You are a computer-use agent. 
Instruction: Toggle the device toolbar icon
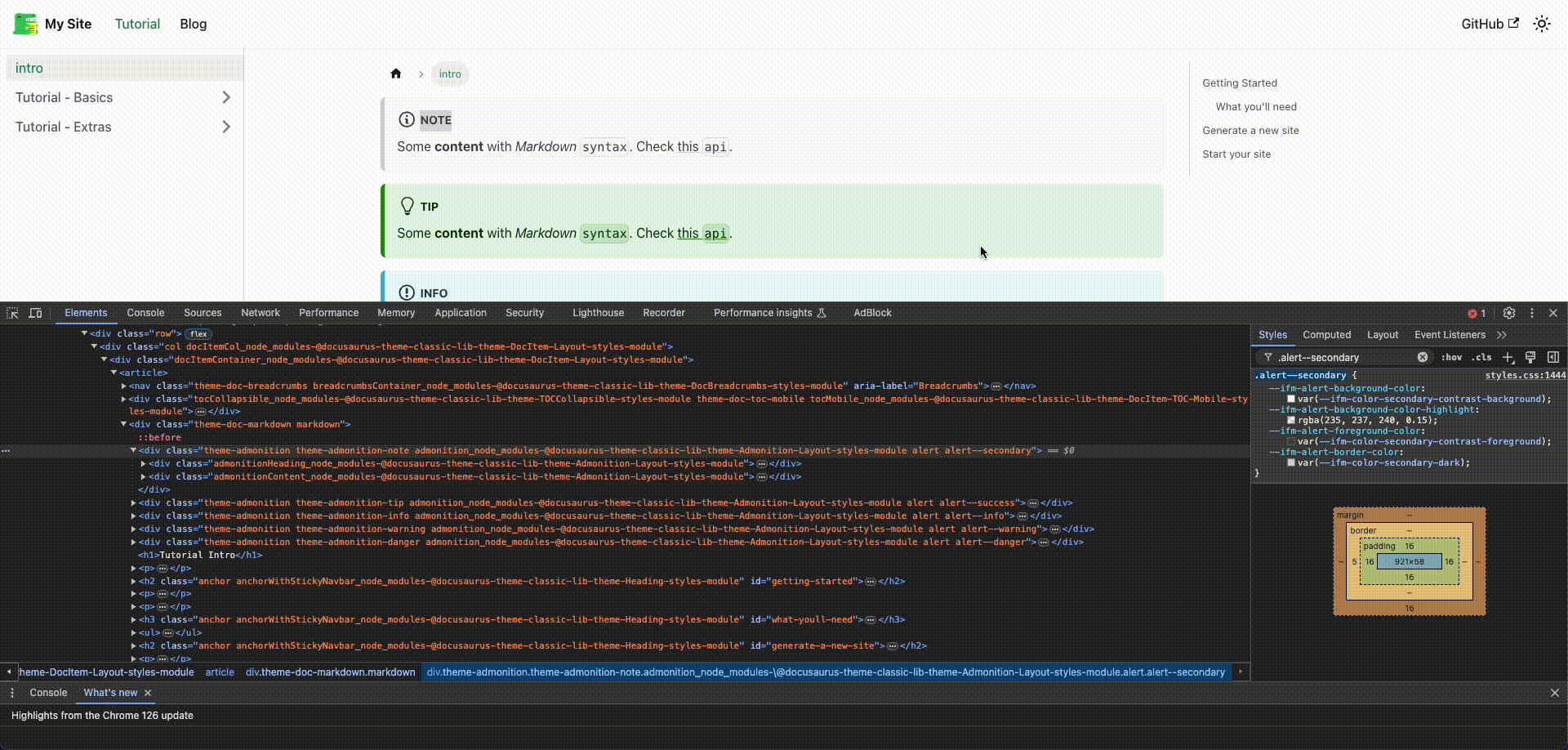tap(35, 313)
